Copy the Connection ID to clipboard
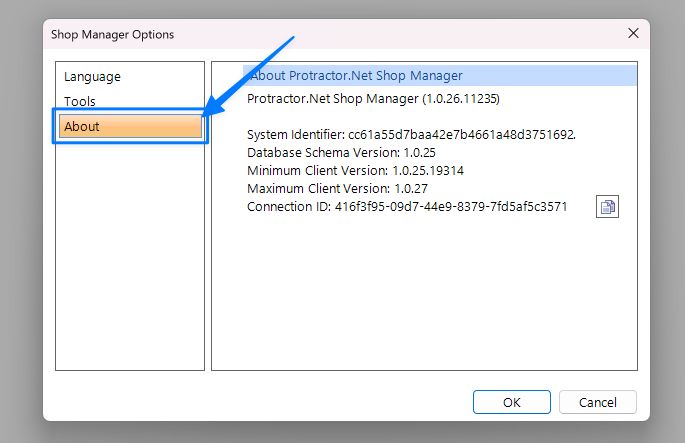Viewport: 685px width, 443px height. tap(607, 207)
